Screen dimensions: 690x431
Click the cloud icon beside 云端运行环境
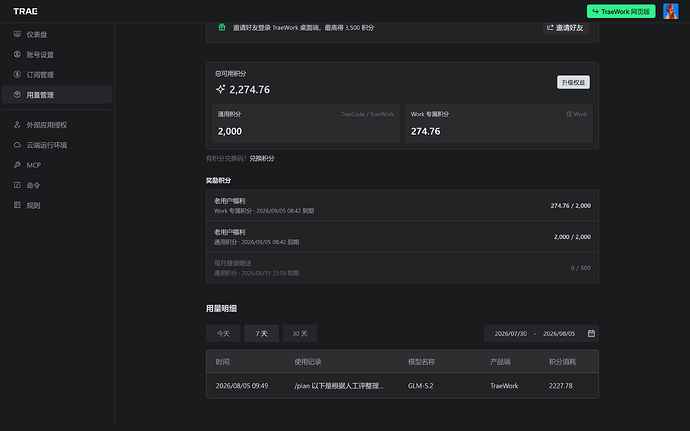(x=17, y=145)
